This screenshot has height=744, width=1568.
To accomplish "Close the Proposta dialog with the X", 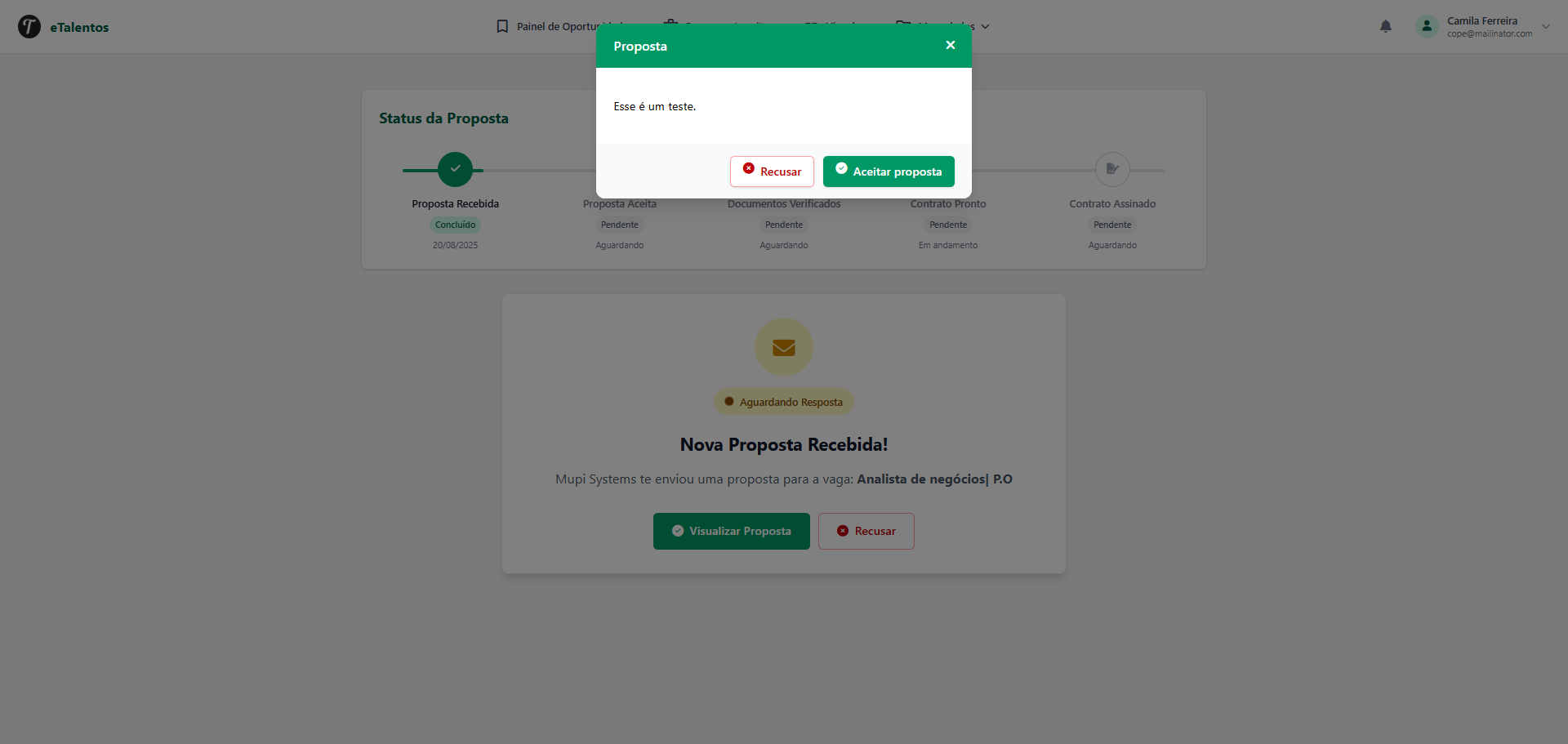I will pyautogui.click(x=950, y=46).
